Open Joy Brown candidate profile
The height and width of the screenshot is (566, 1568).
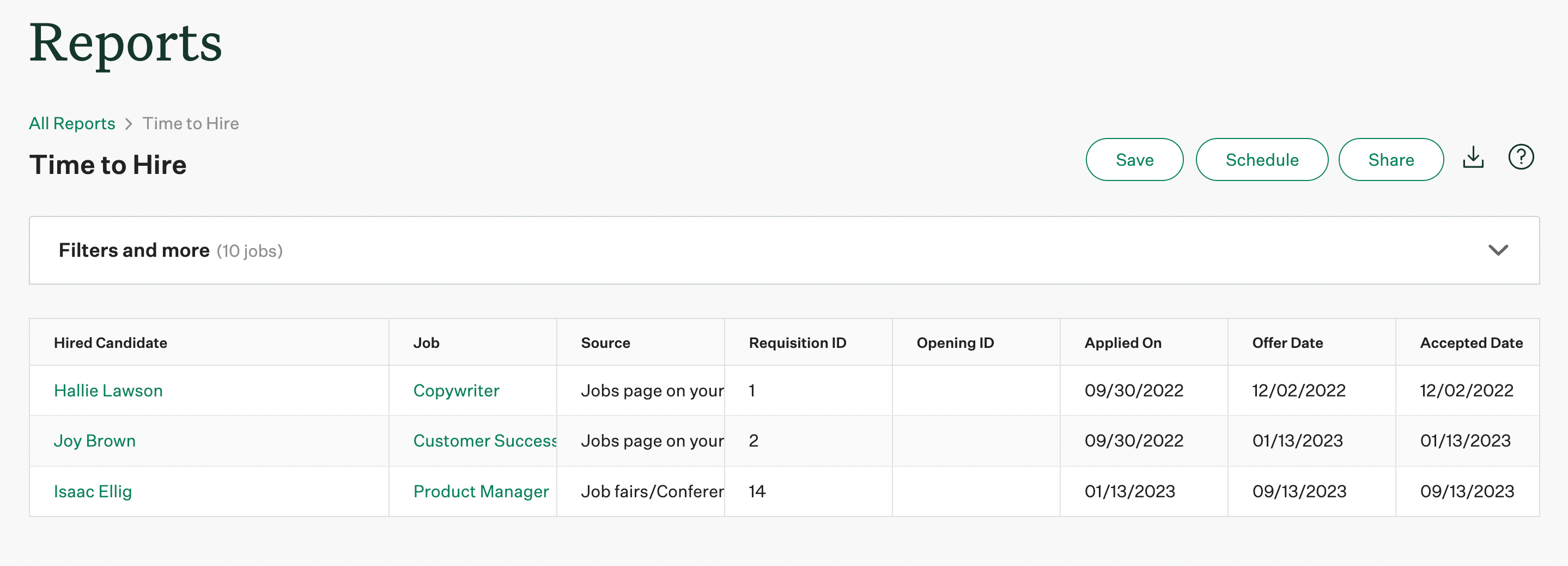pyautogui.click(x=95, y=441)
